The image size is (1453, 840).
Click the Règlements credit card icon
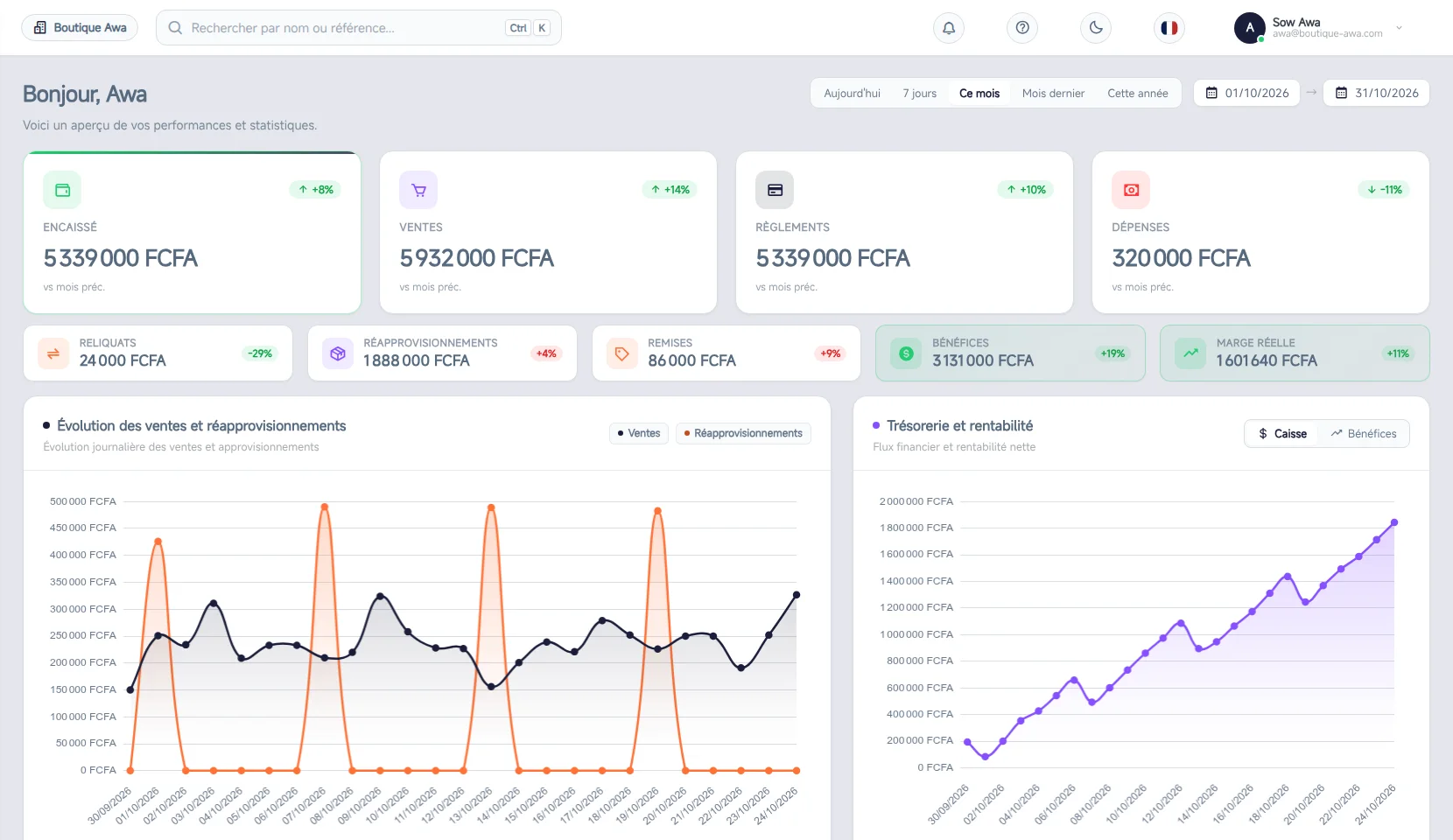(x=775, y=190)
